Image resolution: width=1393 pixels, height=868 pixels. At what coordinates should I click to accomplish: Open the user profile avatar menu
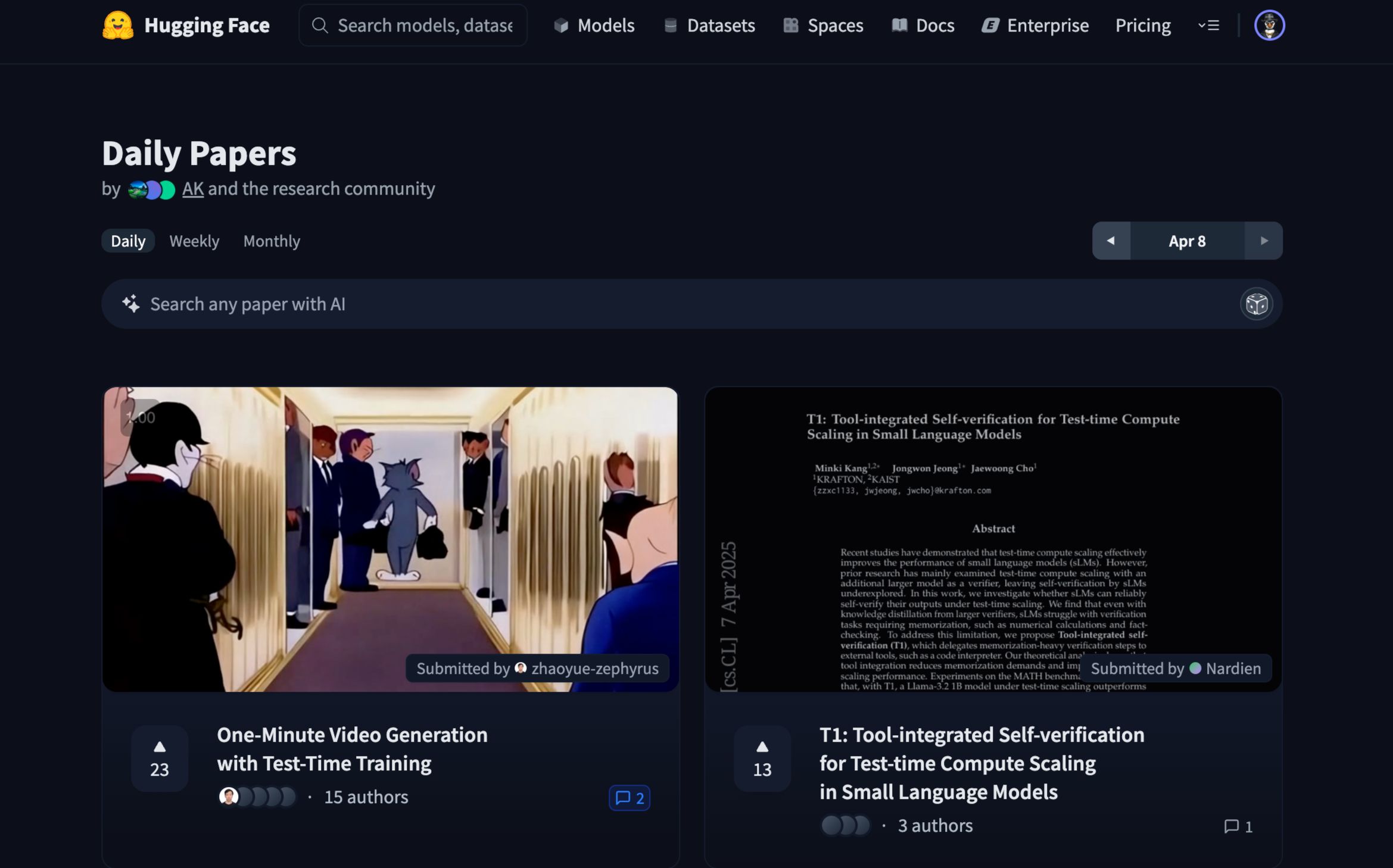[1269, 26]
